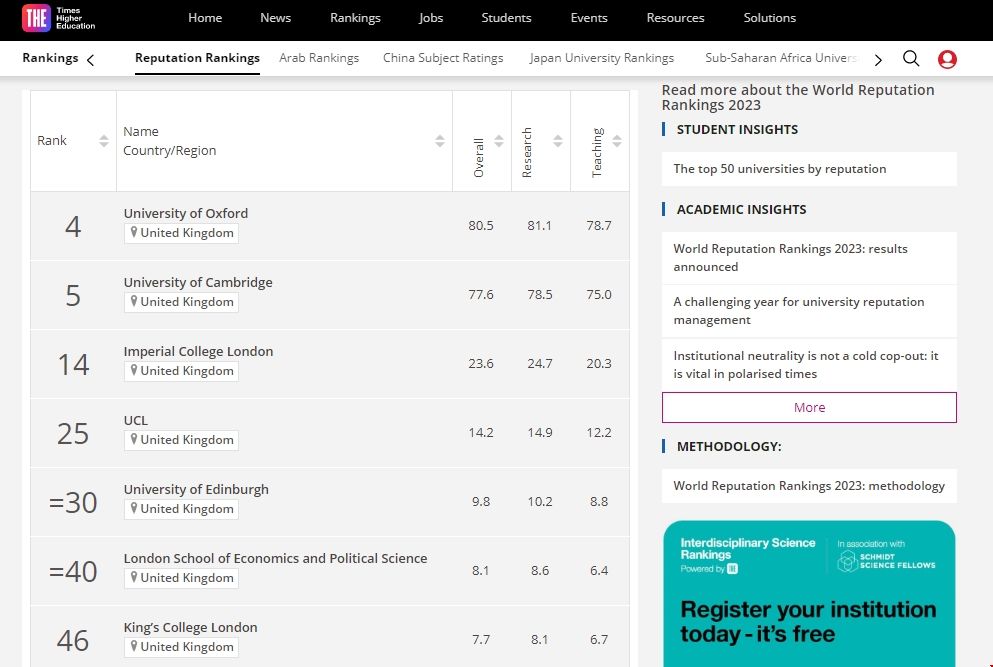Sort by Research score arrows

coord(558,141)
